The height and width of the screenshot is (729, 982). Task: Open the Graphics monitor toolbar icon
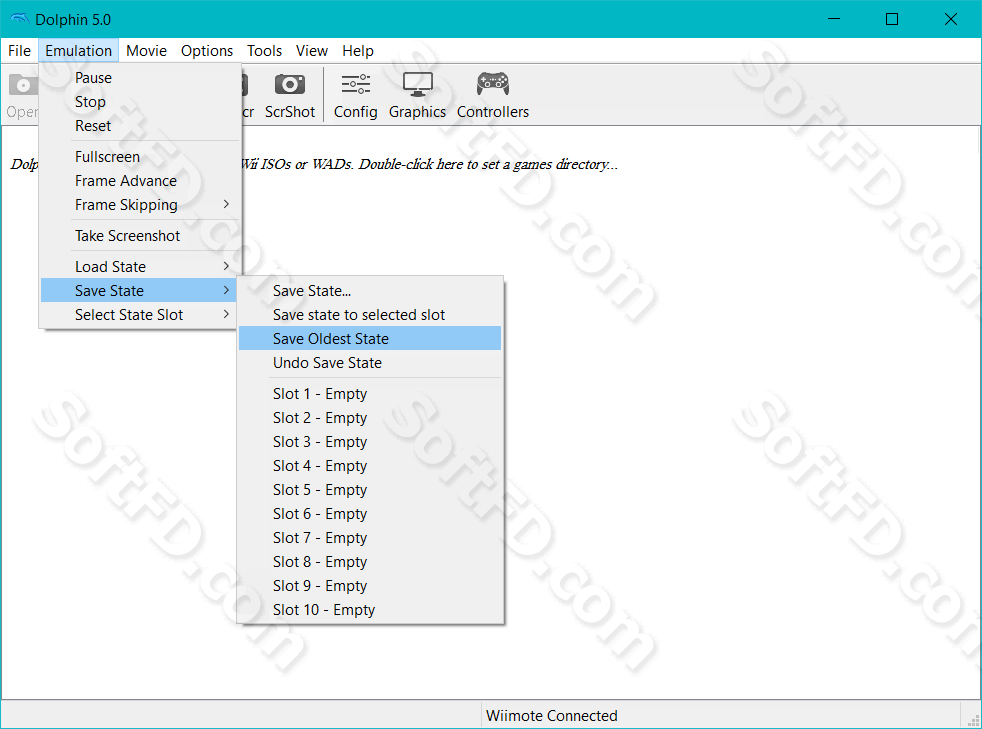(x=417, y=85)
